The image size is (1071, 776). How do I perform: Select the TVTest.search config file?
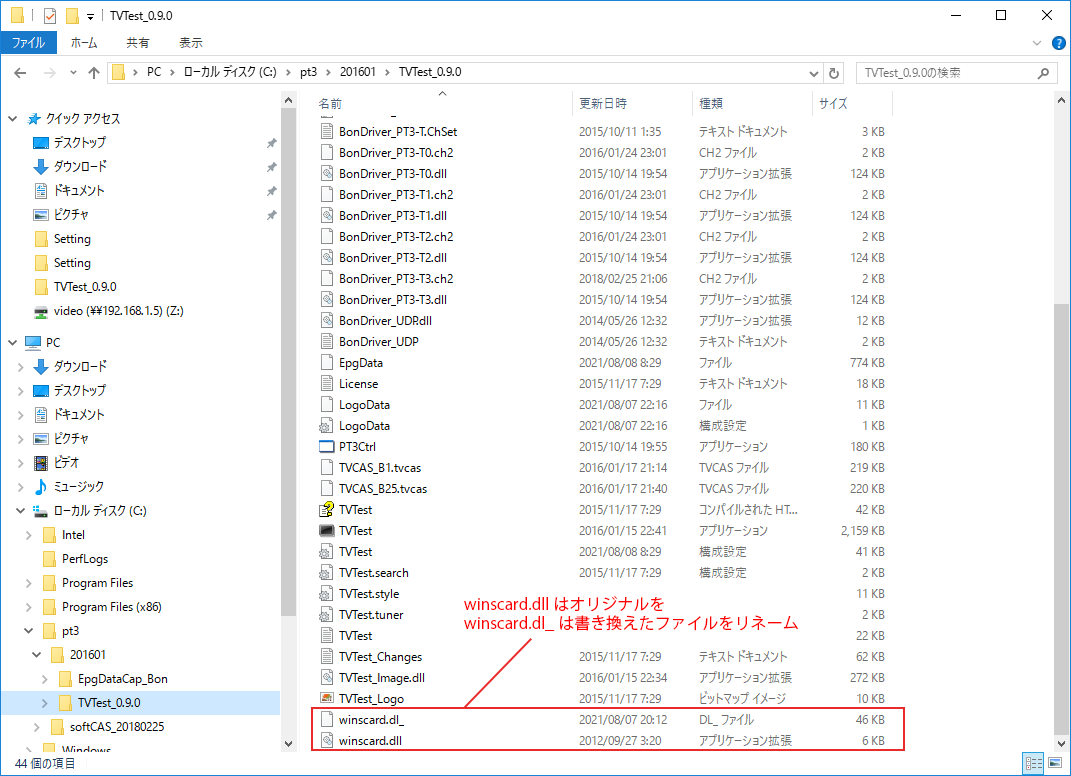(602, 573)
